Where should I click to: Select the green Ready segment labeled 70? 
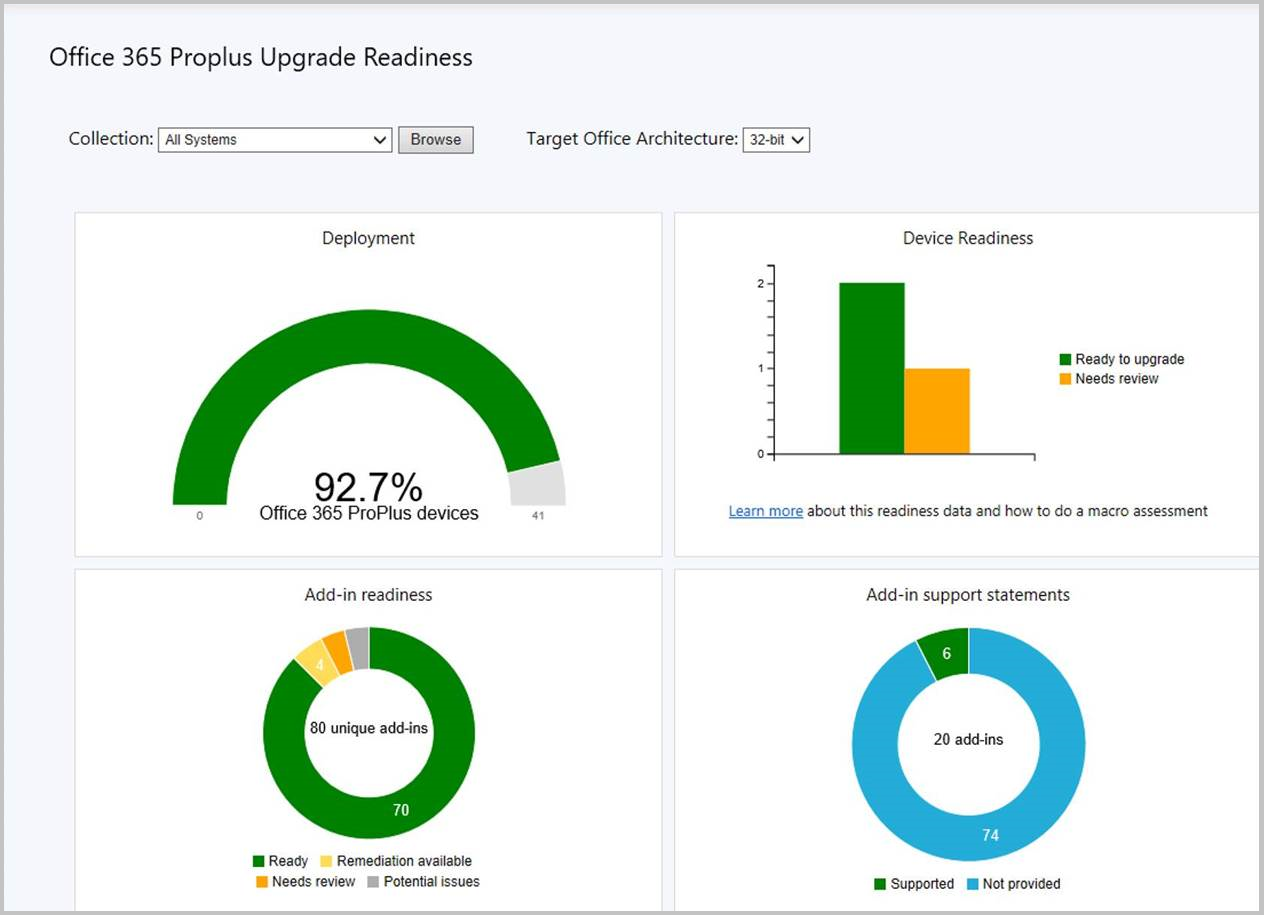coord(400,811)
